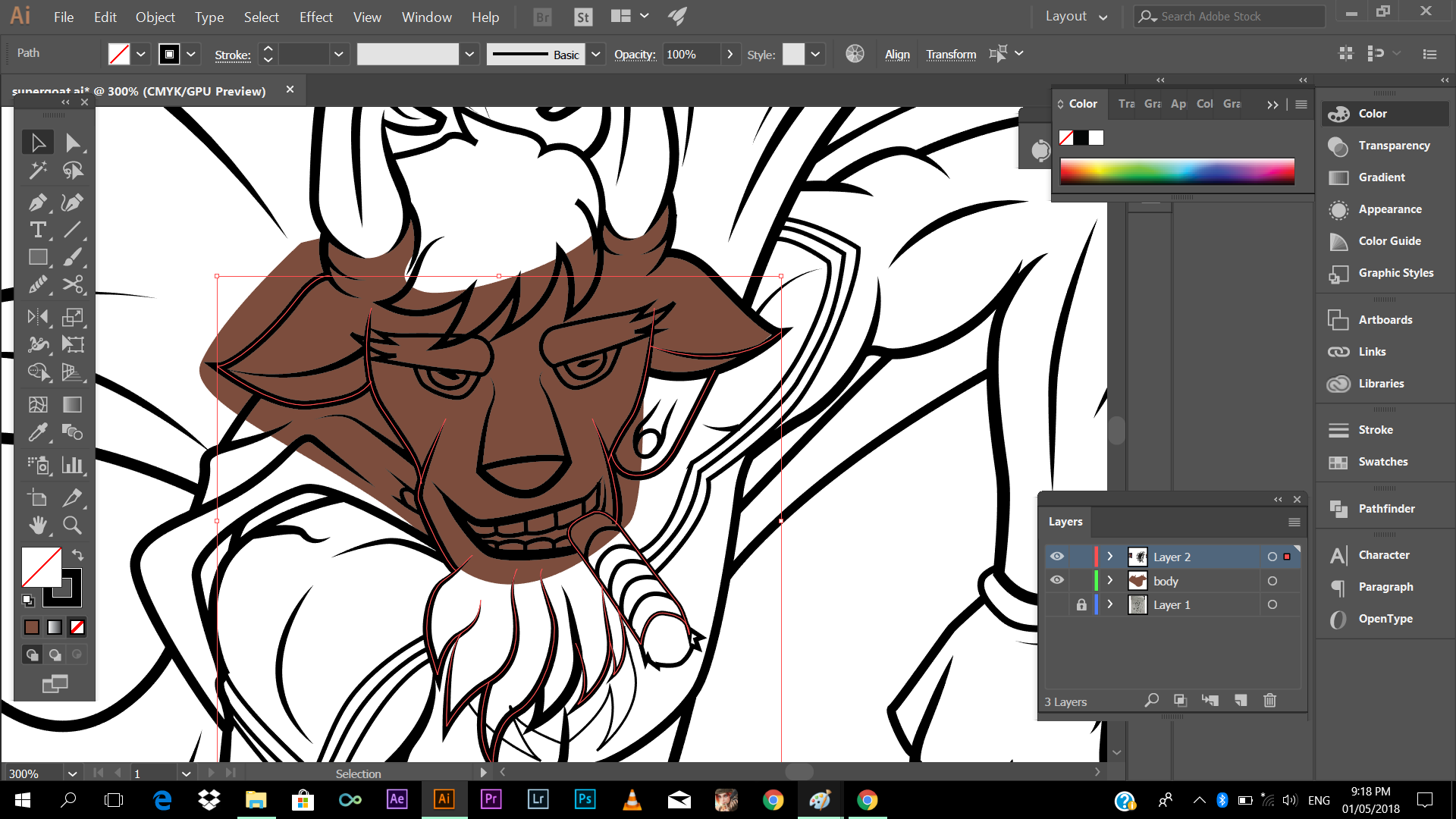
Task: Select the Eyedropper tool
Action: coord(37,432)
